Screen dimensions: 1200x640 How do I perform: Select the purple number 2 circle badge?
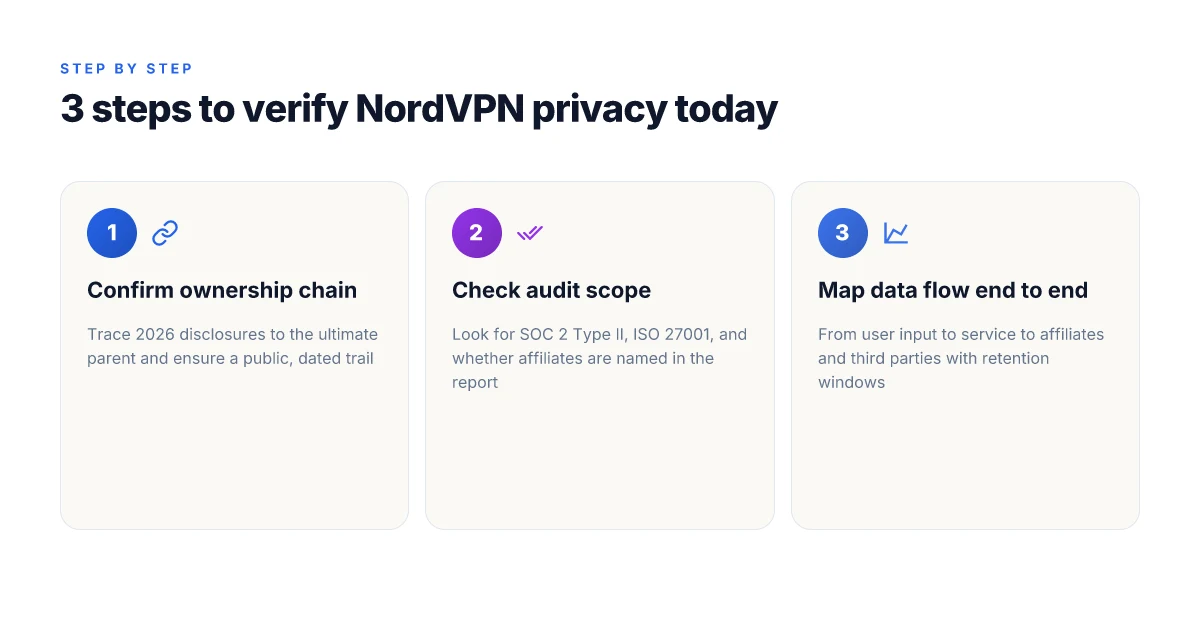[477, 233]
